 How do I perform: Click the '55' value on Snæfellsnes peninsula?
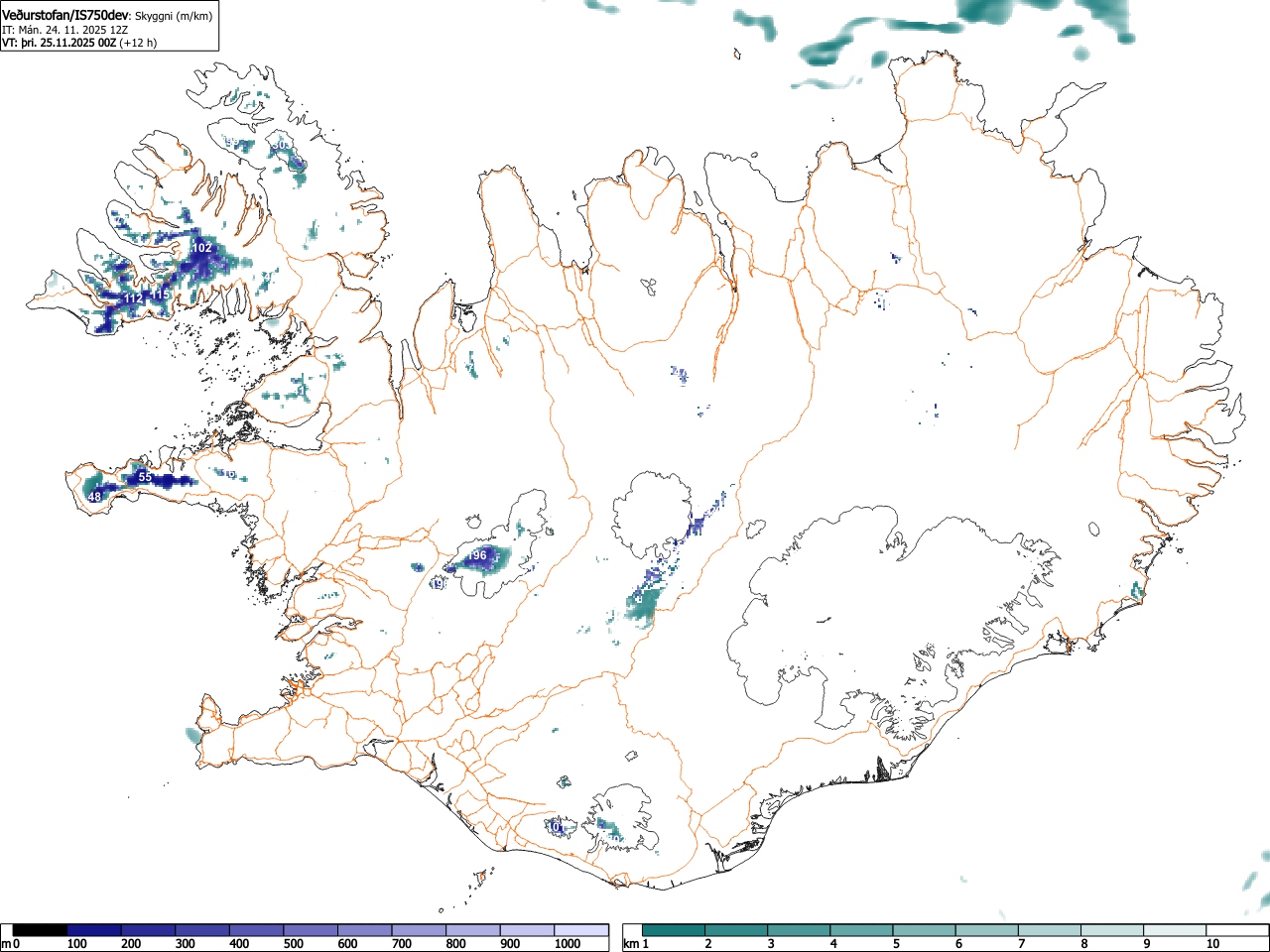(145, 477)
